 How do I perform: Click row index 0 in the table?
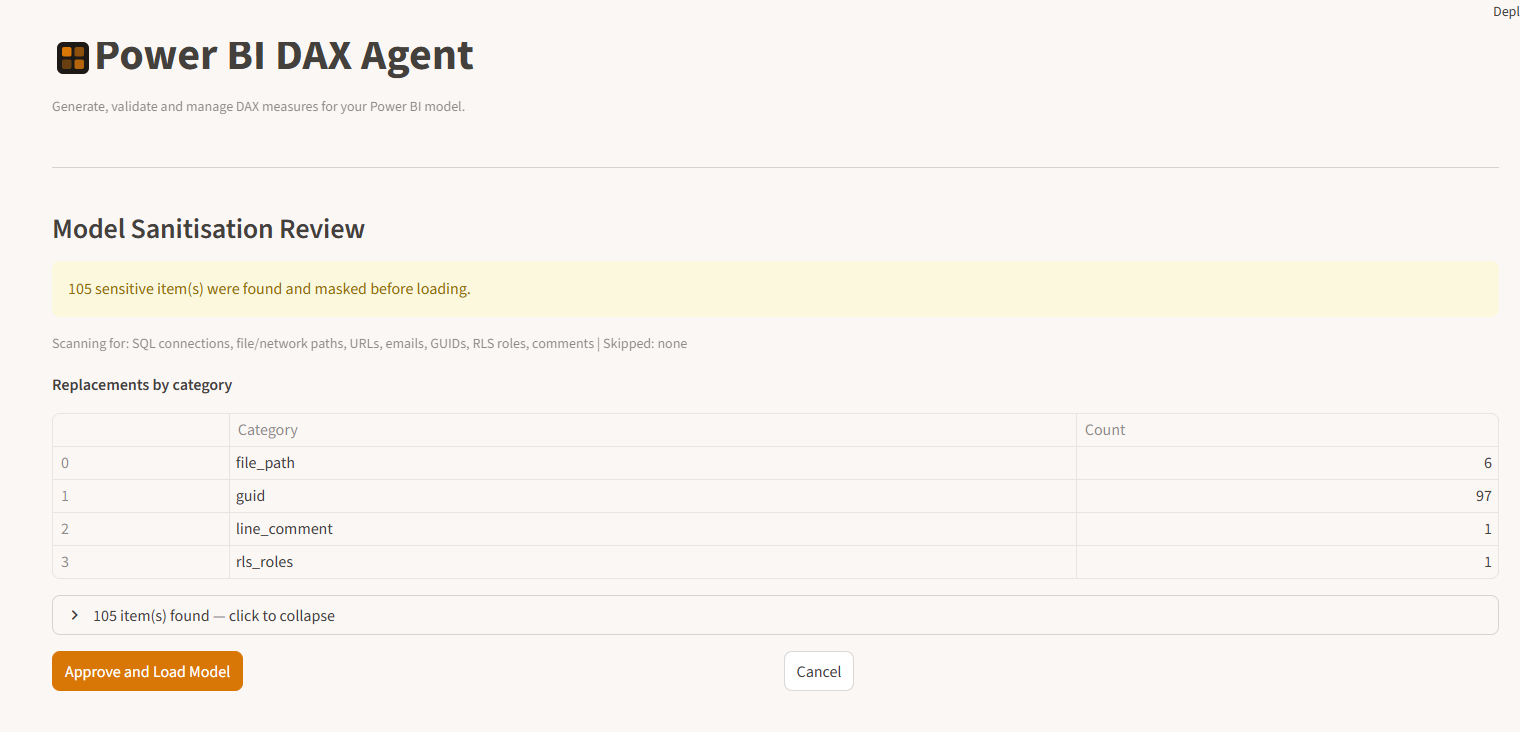click(x=66, y=463)
